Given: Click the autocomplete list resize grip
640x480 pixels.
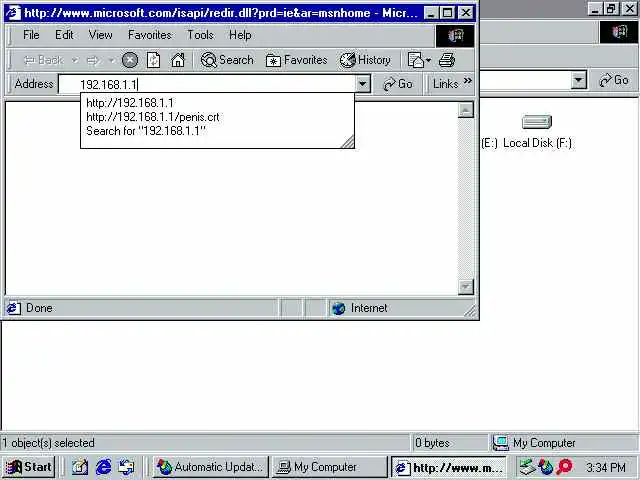Looking at the screenshot, I should 347,142.
